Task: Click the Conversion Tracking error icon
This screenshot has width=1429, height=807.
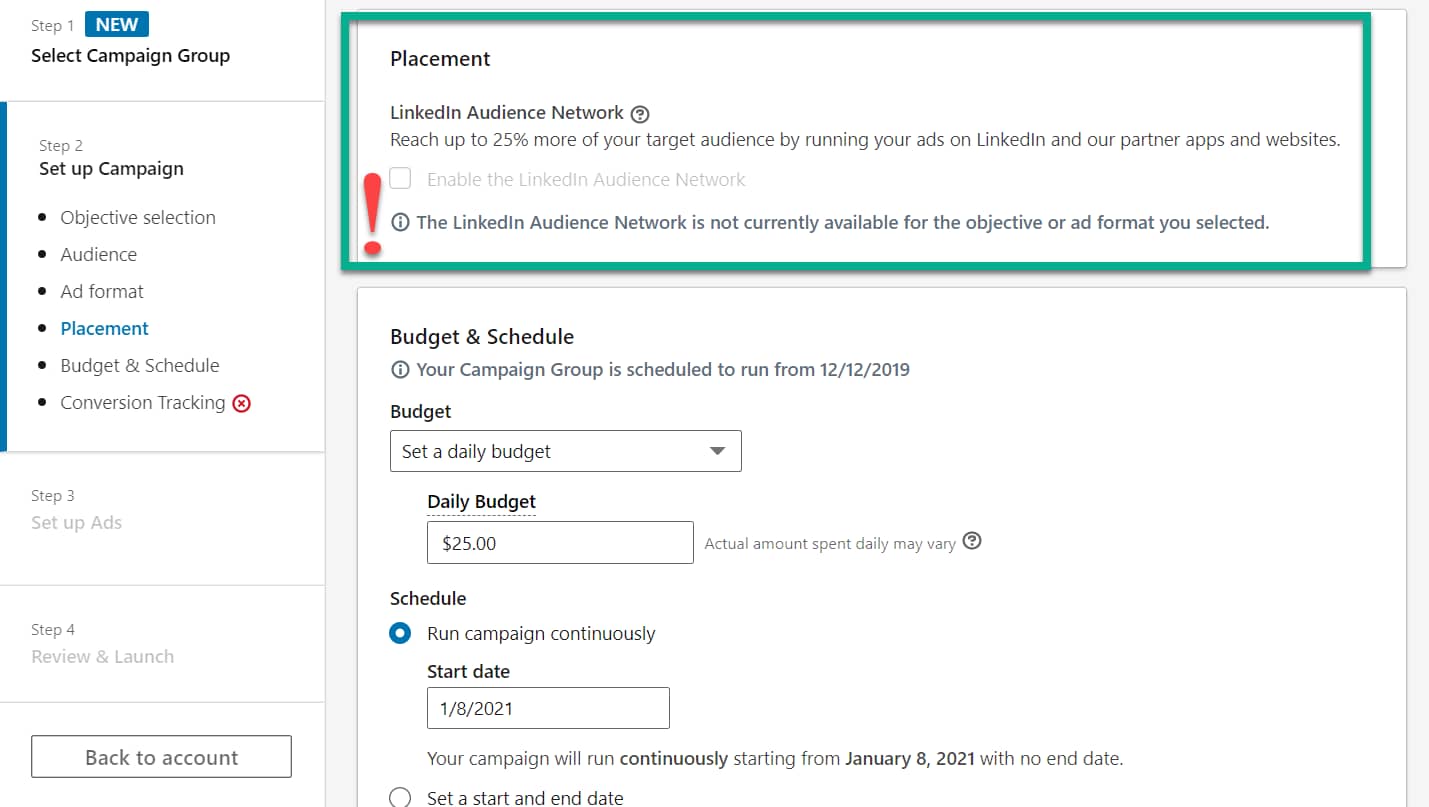Action: 241,403
